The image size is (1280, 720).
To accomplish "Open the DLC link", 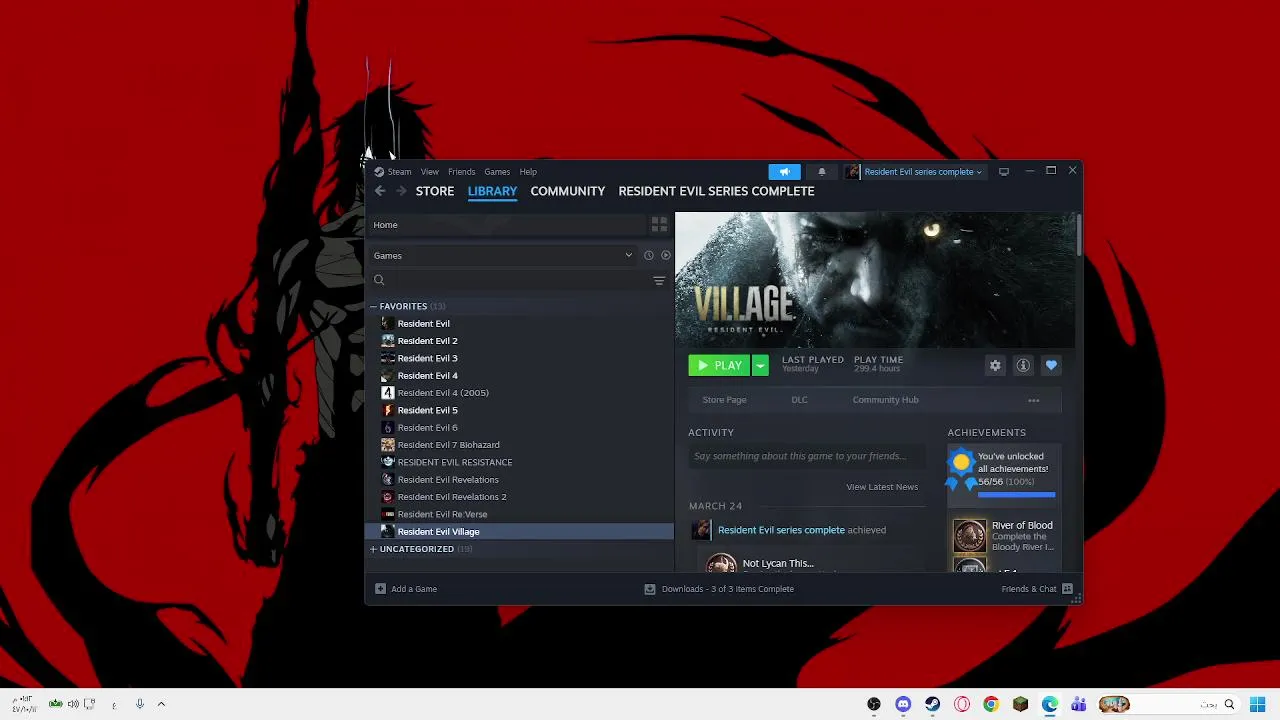I will click(x=799, y=400).
